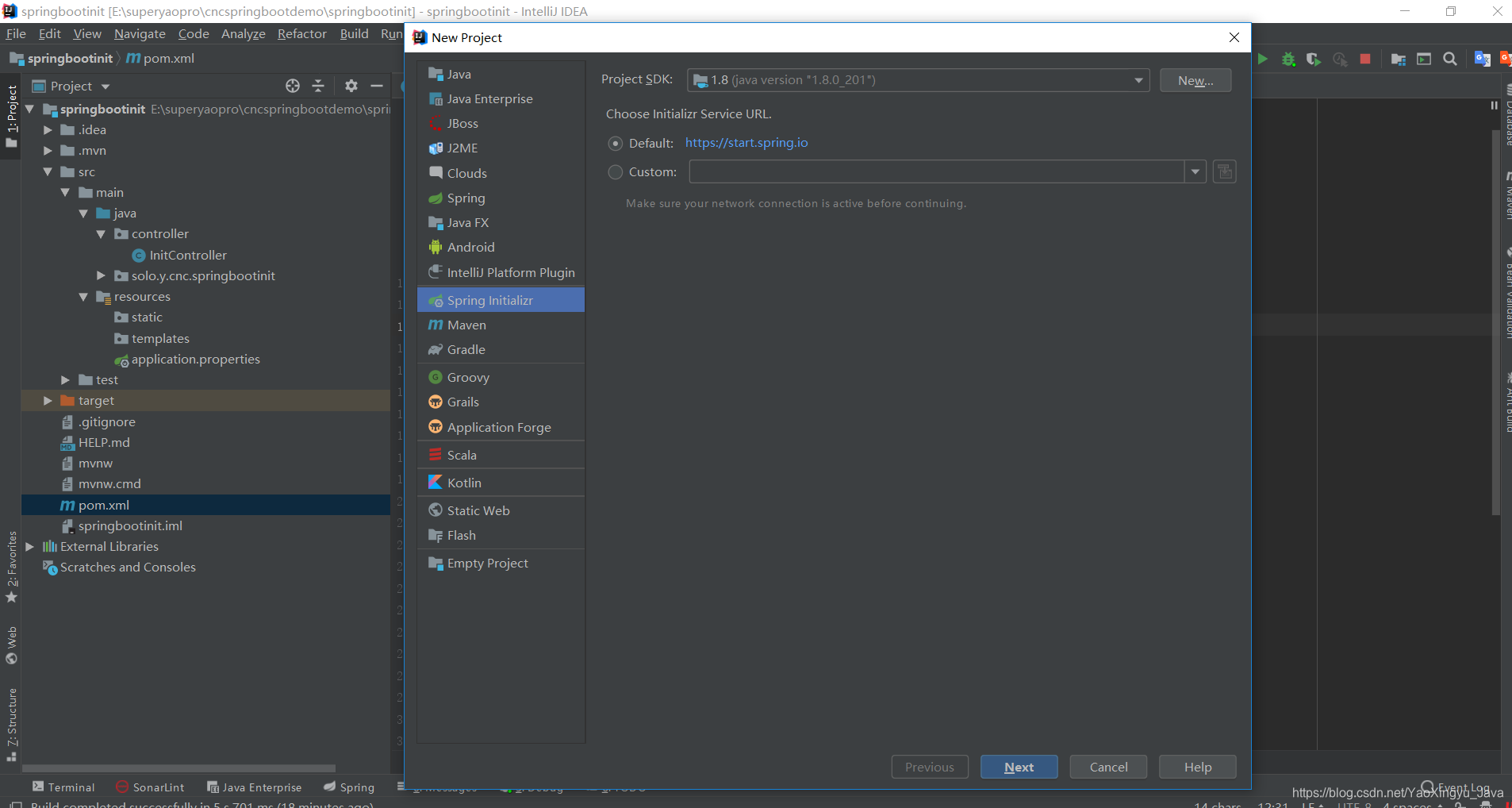Viewport: 1512px width, 808px height.
Task: Open the Custom URL dropdown arrow
Action: 1195,171
